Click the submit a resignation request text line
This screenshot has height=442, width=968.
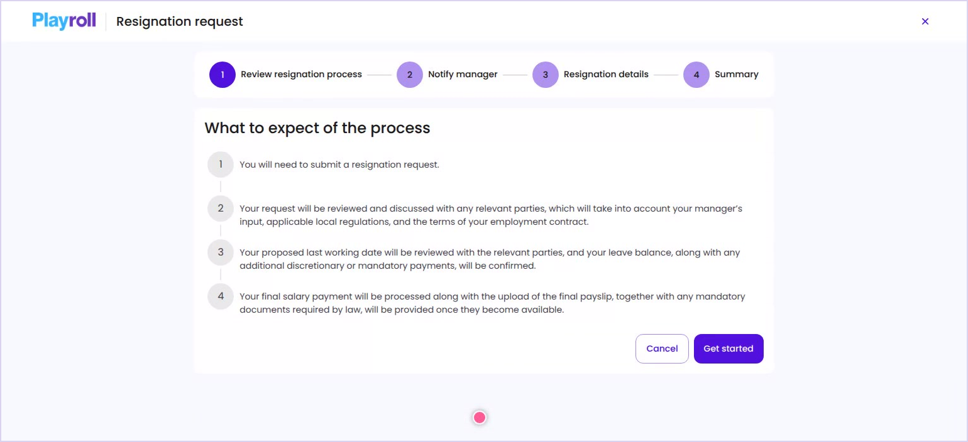pos(340,165)
